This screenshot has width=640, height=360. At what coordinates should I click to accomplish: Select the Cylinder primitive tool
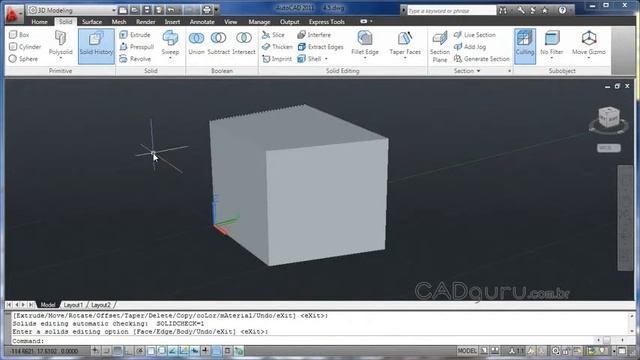click(25, 47)
